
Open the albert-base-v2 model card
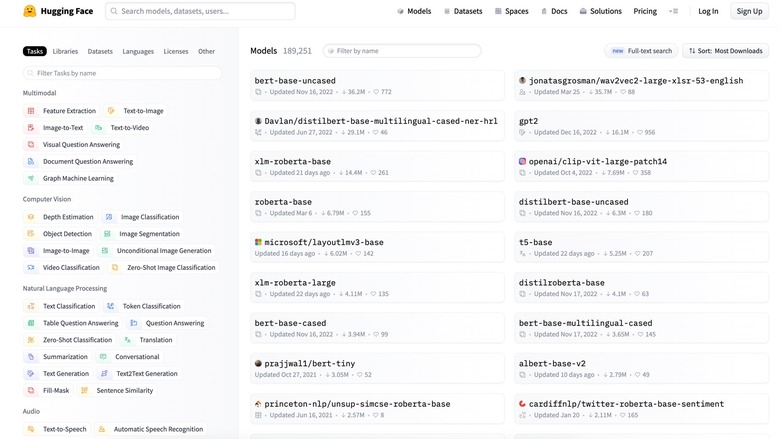641,368
